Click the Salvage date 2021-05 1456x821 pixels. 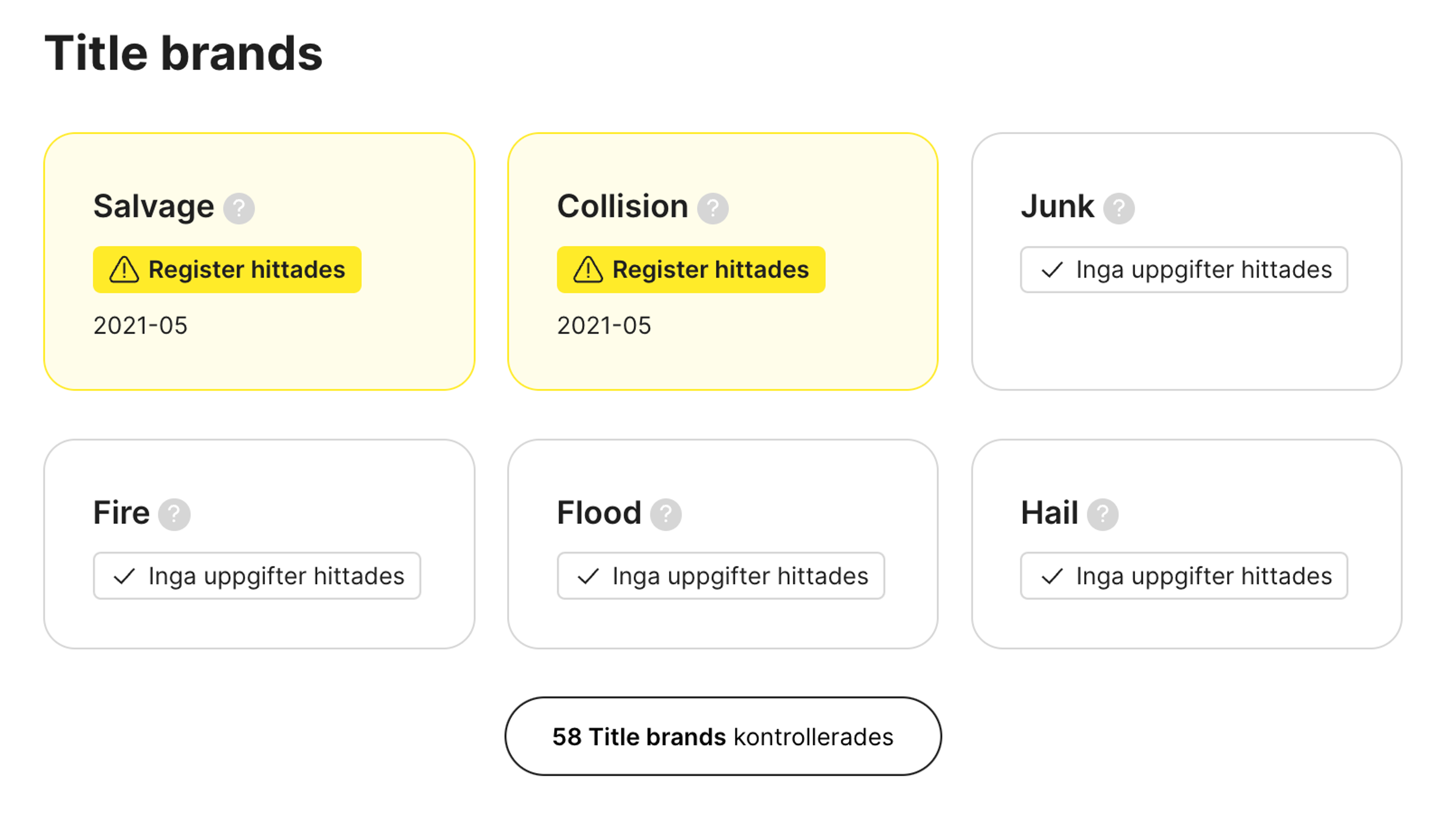140,326
